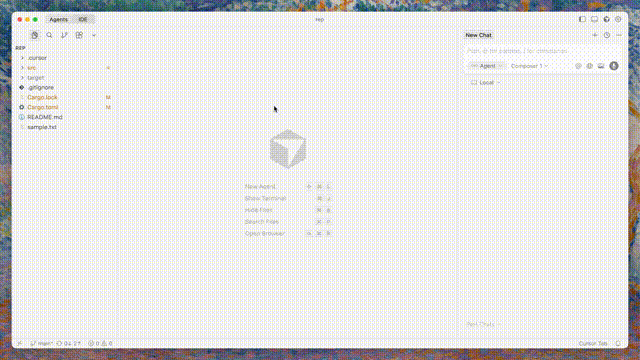The image size is (640, 360).
Task: Open the settings gear icon in title bar
Action: click(x=618, y=19)
